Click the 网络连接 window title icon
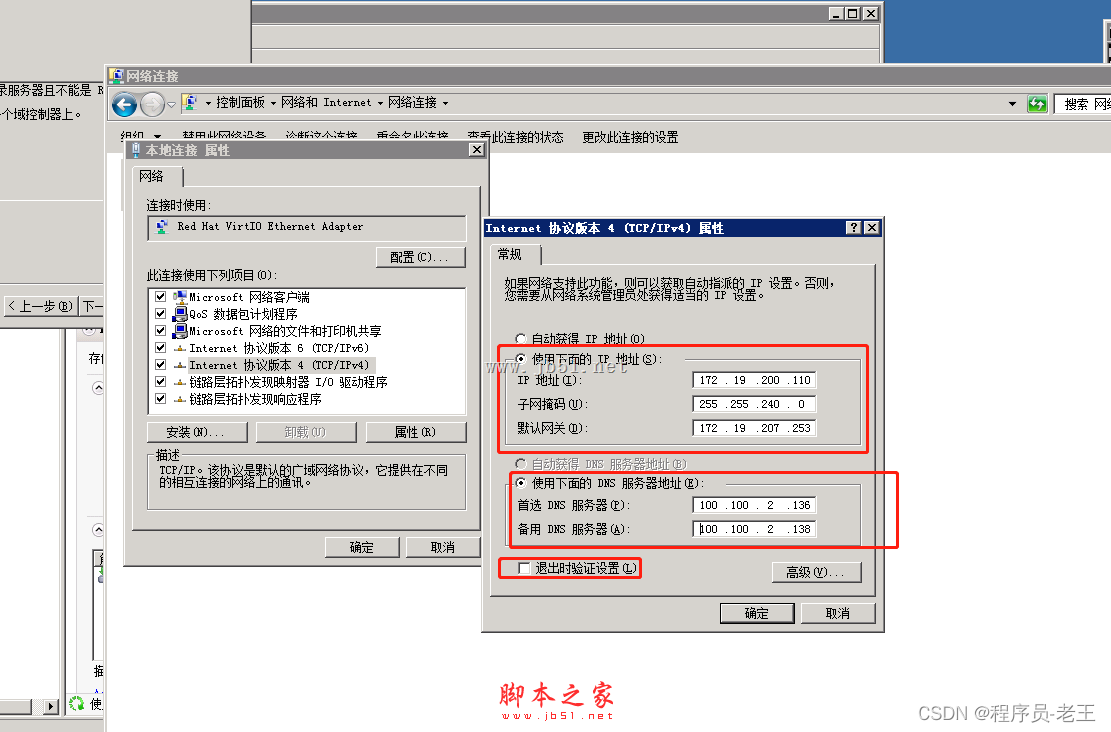This screenshot has height=732, width=1111. (x=116, y=75)
